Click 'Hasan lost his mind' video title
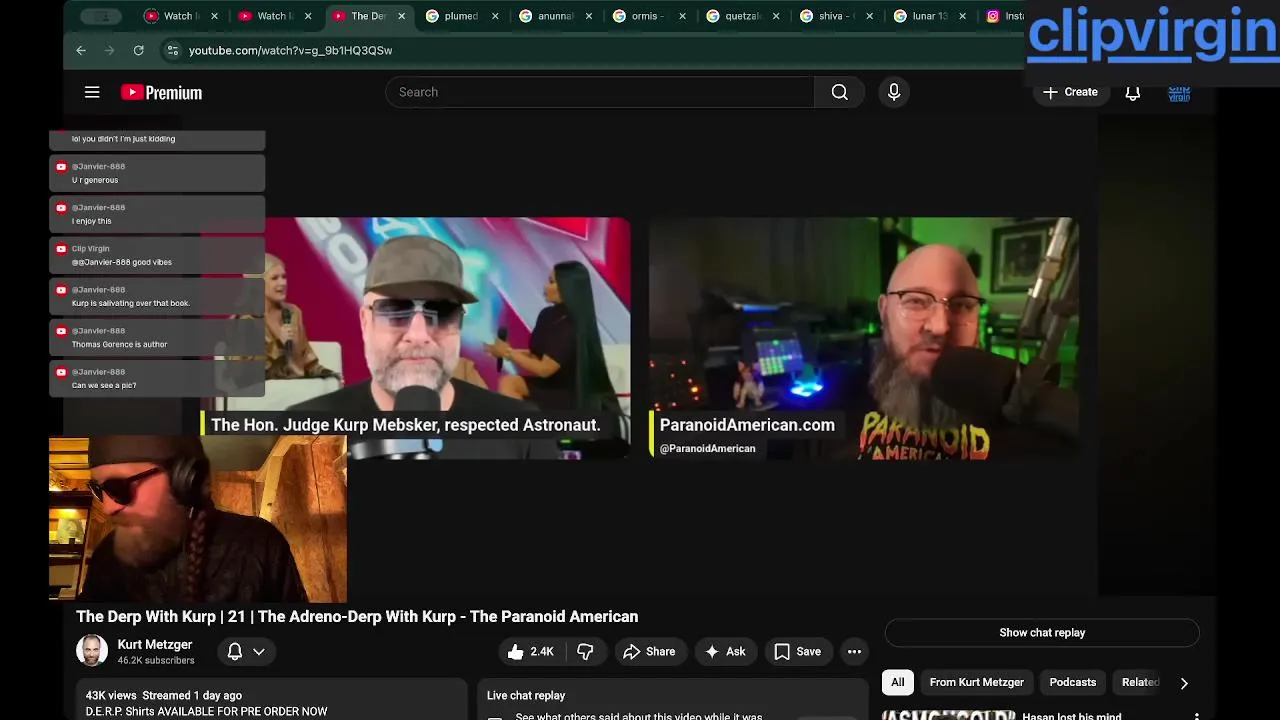1280x720 pixels. point(1072,716)
